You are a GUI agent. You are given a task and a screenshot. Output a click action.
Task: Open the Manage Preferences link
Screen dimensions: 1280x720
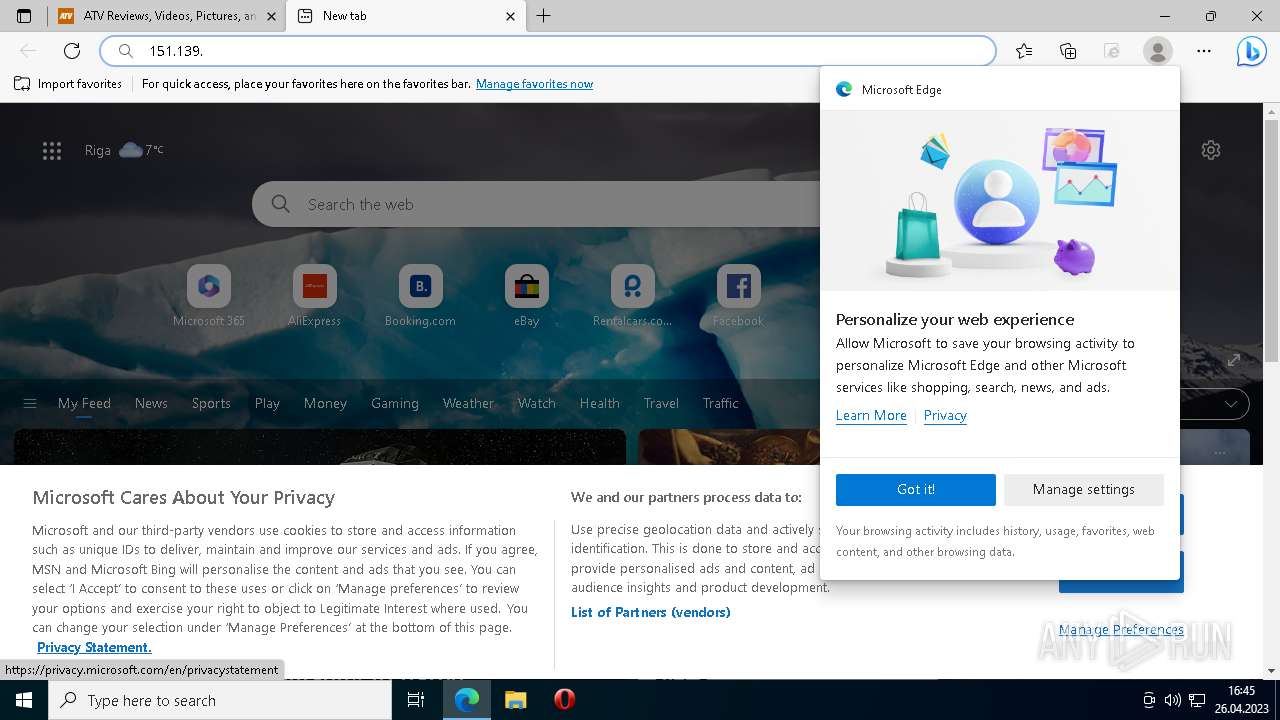tap(1121, 630)
